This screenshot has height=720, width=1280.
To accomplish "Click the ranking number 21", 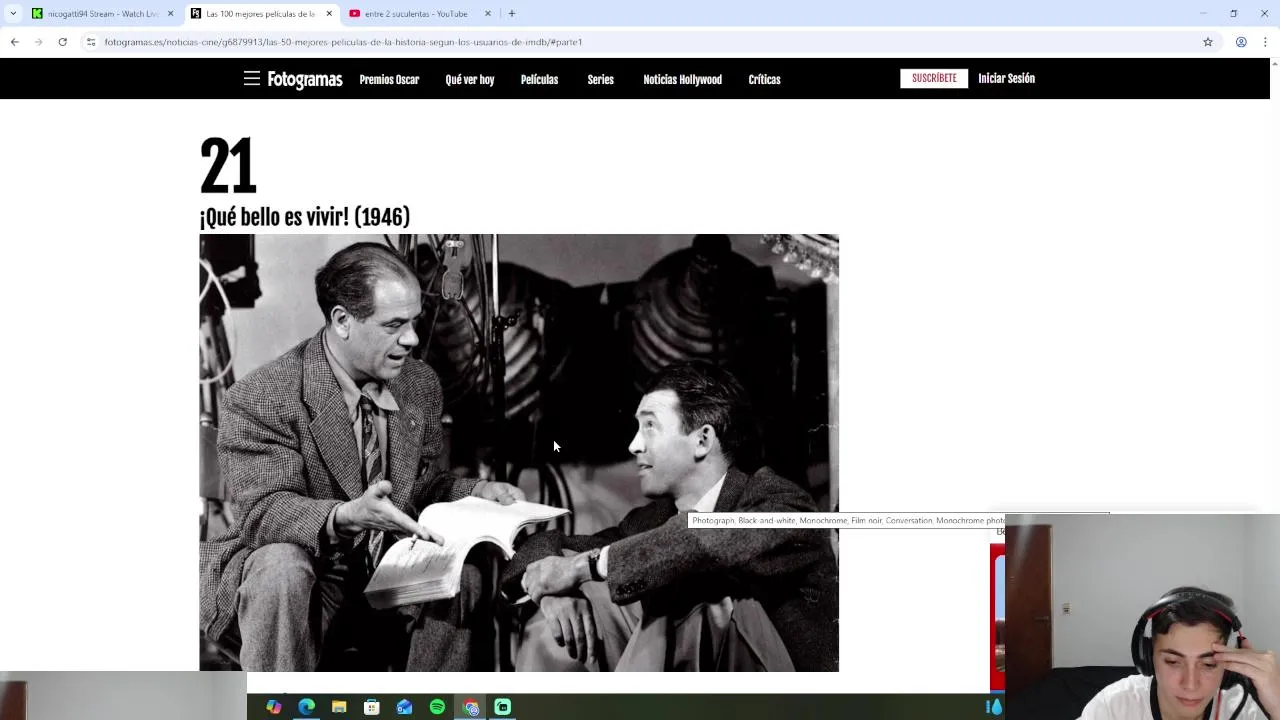I will [x=228, y=166].
